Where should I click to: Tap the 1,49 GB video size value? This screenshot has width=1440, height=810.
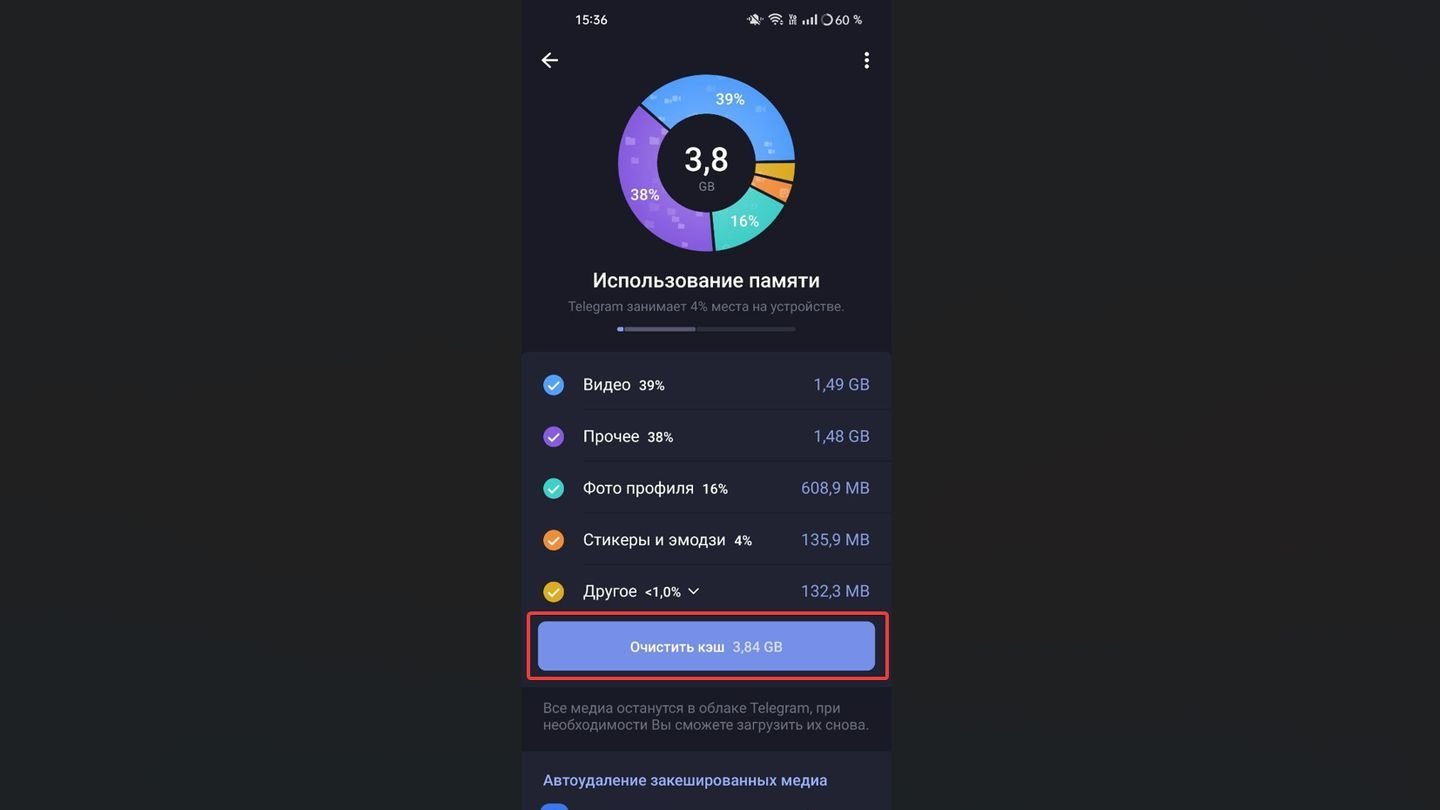point(841,384)
